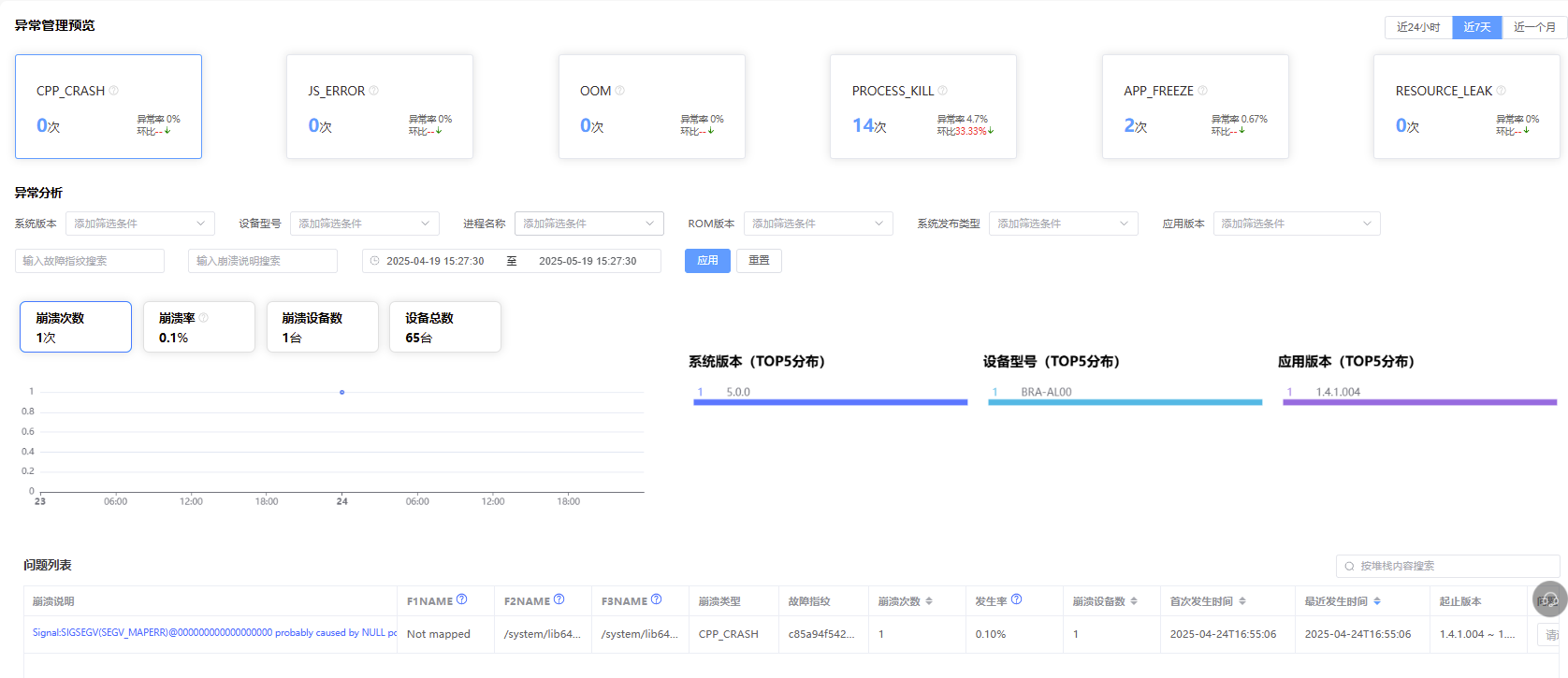
Task: Sort by 首次发生时间 column icon
Action: (x=1242, y=601)
